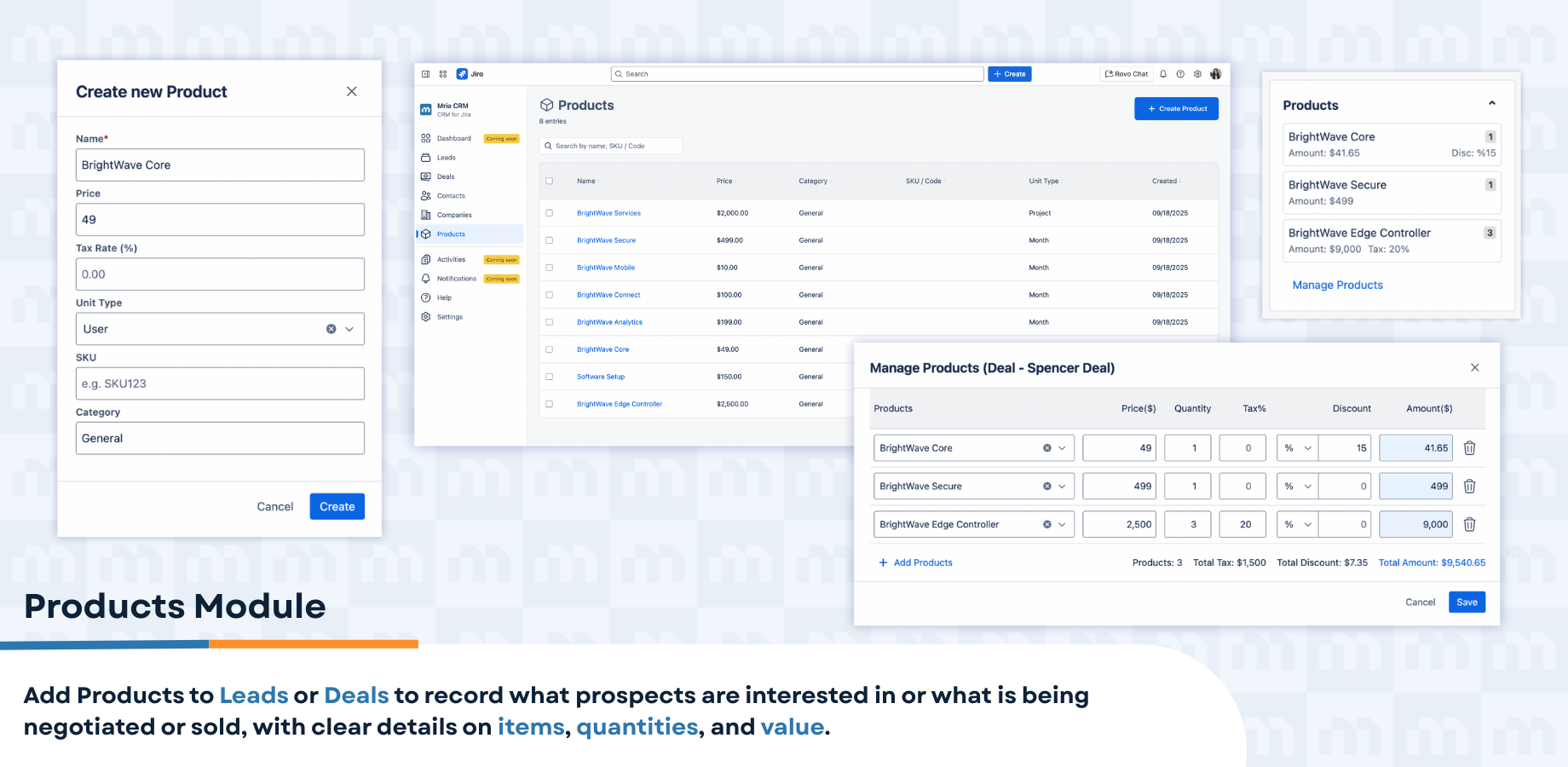
Task: Open Settings in the CRM sidebar
Action: click(x=450, y=317)
